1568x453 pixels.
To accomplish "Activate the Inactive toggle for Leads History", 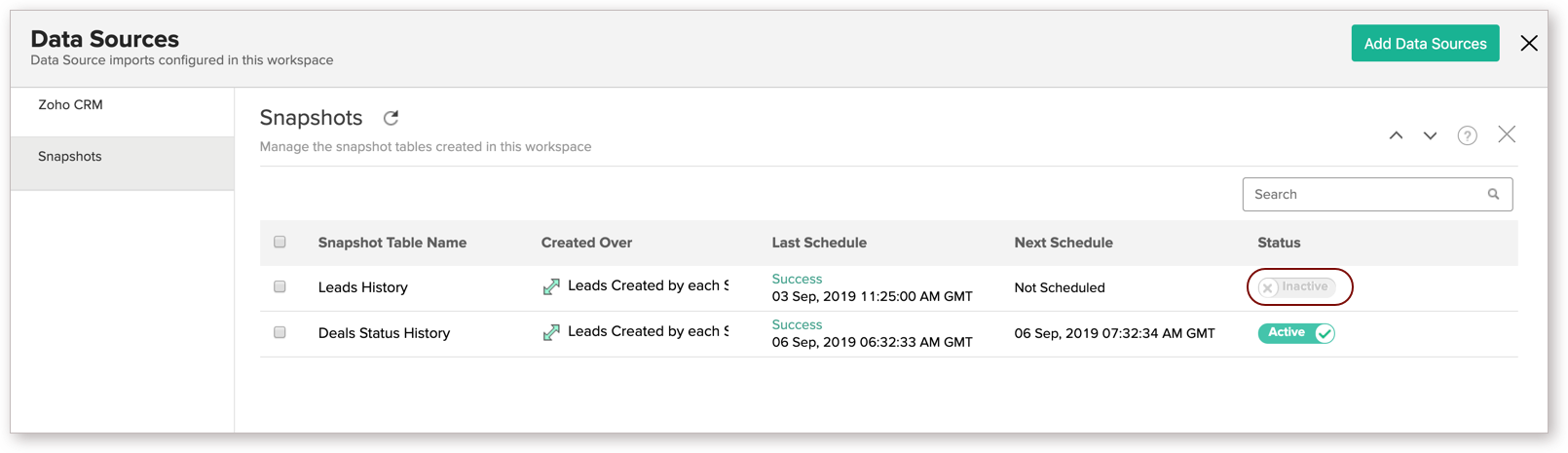I will pos(1296,287).
